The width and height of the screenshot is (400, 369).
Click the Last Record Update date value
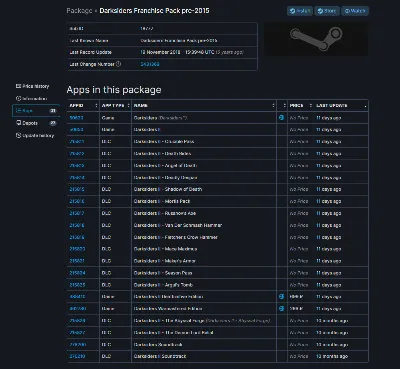192,52
